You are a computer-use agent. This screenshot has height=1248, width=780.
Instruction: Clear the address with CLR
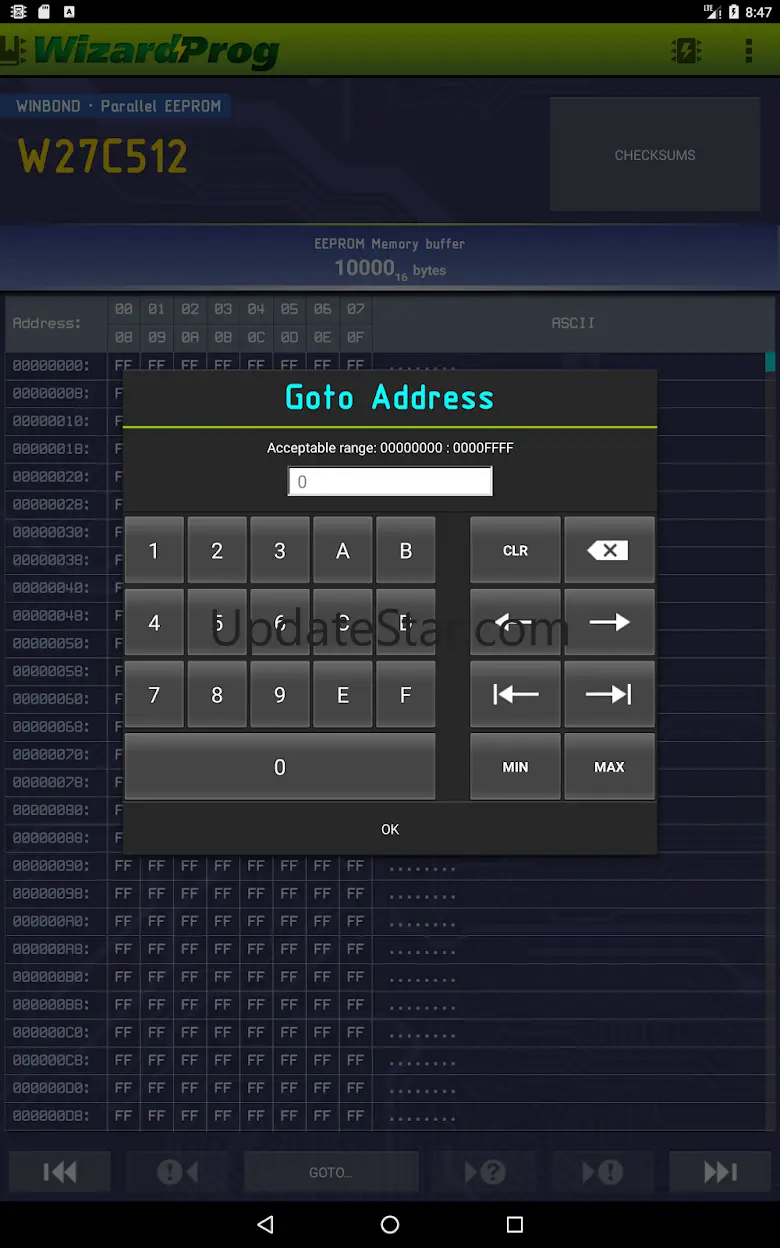pos(515,550)
